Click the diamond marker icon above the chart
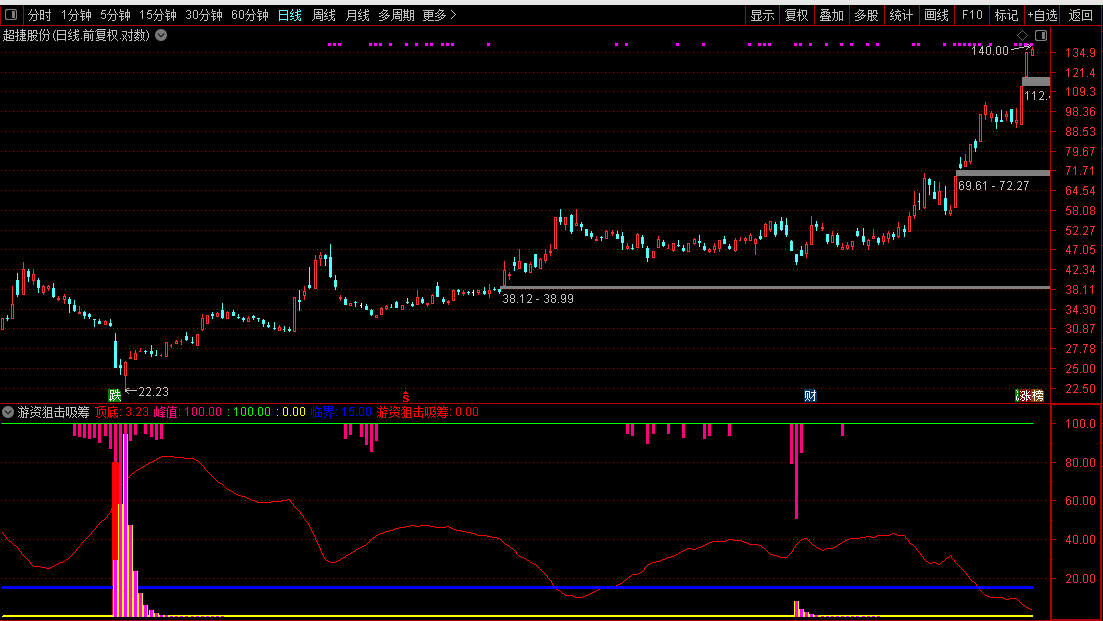The height and width of the screenshot is (621, 1103). 1022,35
